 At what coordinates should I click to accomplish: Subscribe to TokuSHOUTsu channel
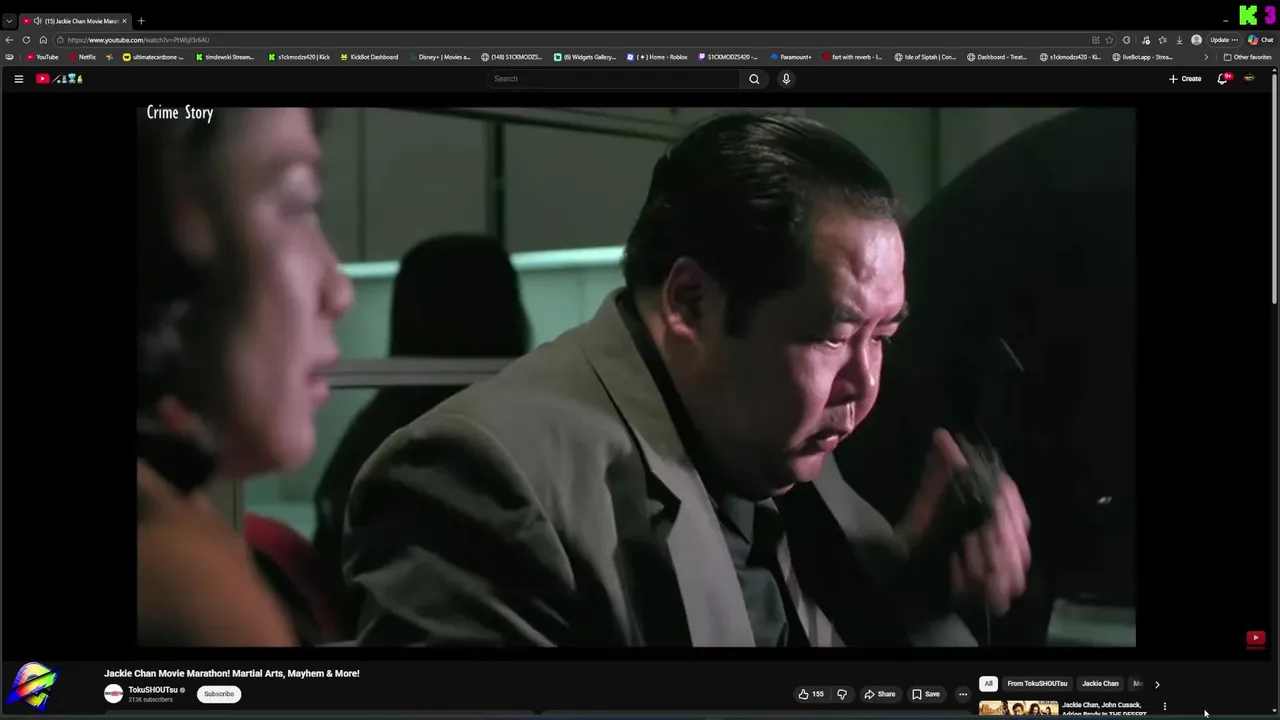219,694
